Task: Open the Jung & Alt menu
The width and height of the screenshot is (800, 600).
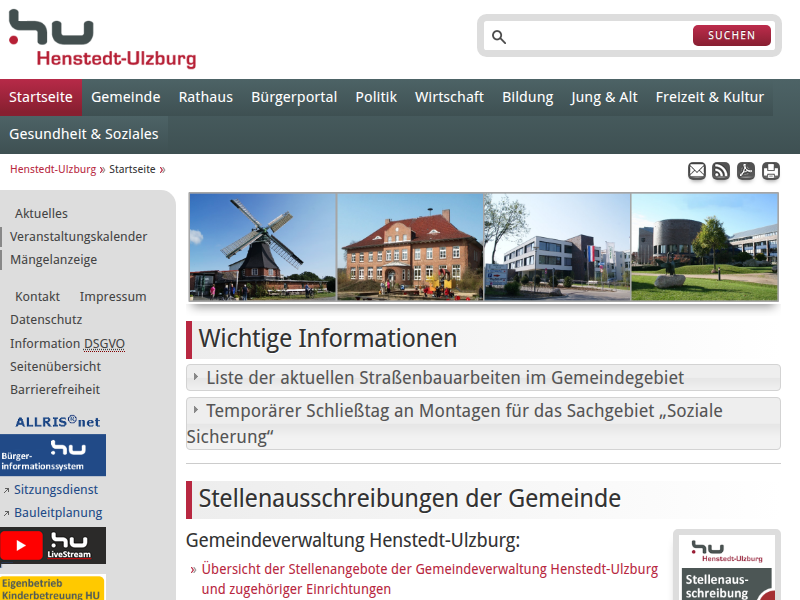Action: 604,97
